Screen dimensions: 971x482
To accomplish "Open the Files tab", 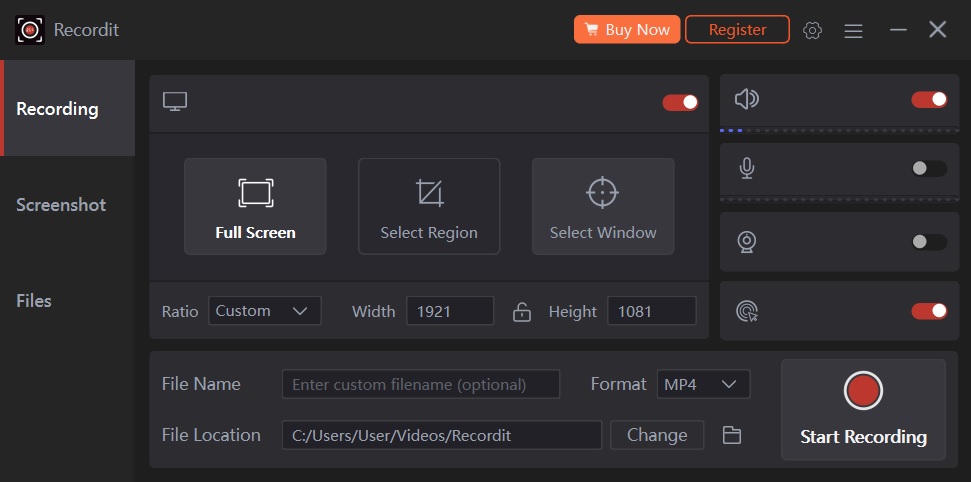I will pyautogui.click(x=34, y=301).
